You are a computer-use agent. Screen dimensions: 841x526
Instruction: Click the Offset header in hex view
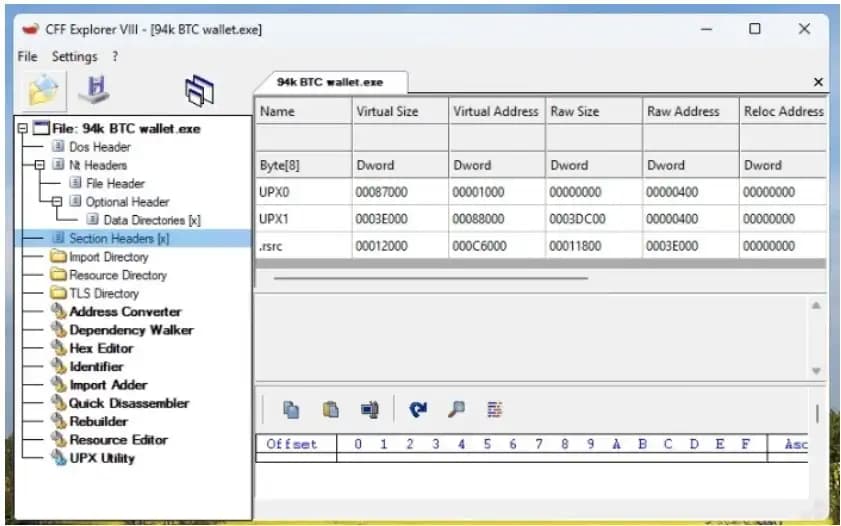click(292, 444)
